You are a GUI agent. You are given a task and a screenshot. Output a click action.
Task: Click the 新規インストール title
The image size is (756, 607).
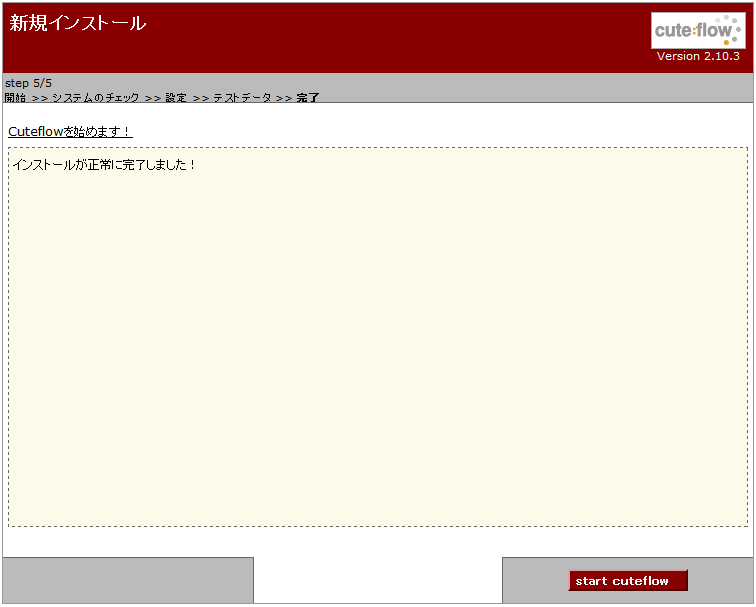tap(78, 23)
